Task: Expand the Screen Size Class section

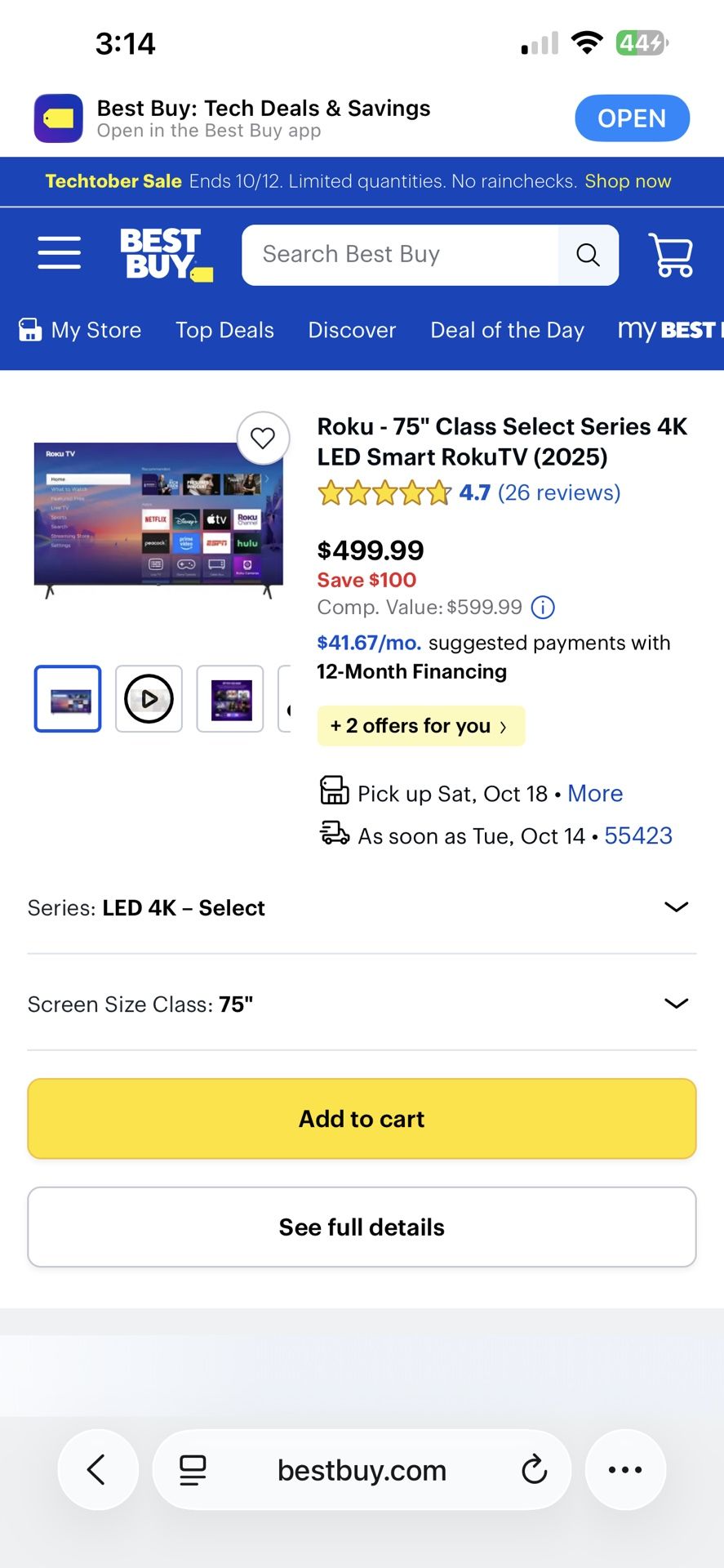Action: [676, 1003]
